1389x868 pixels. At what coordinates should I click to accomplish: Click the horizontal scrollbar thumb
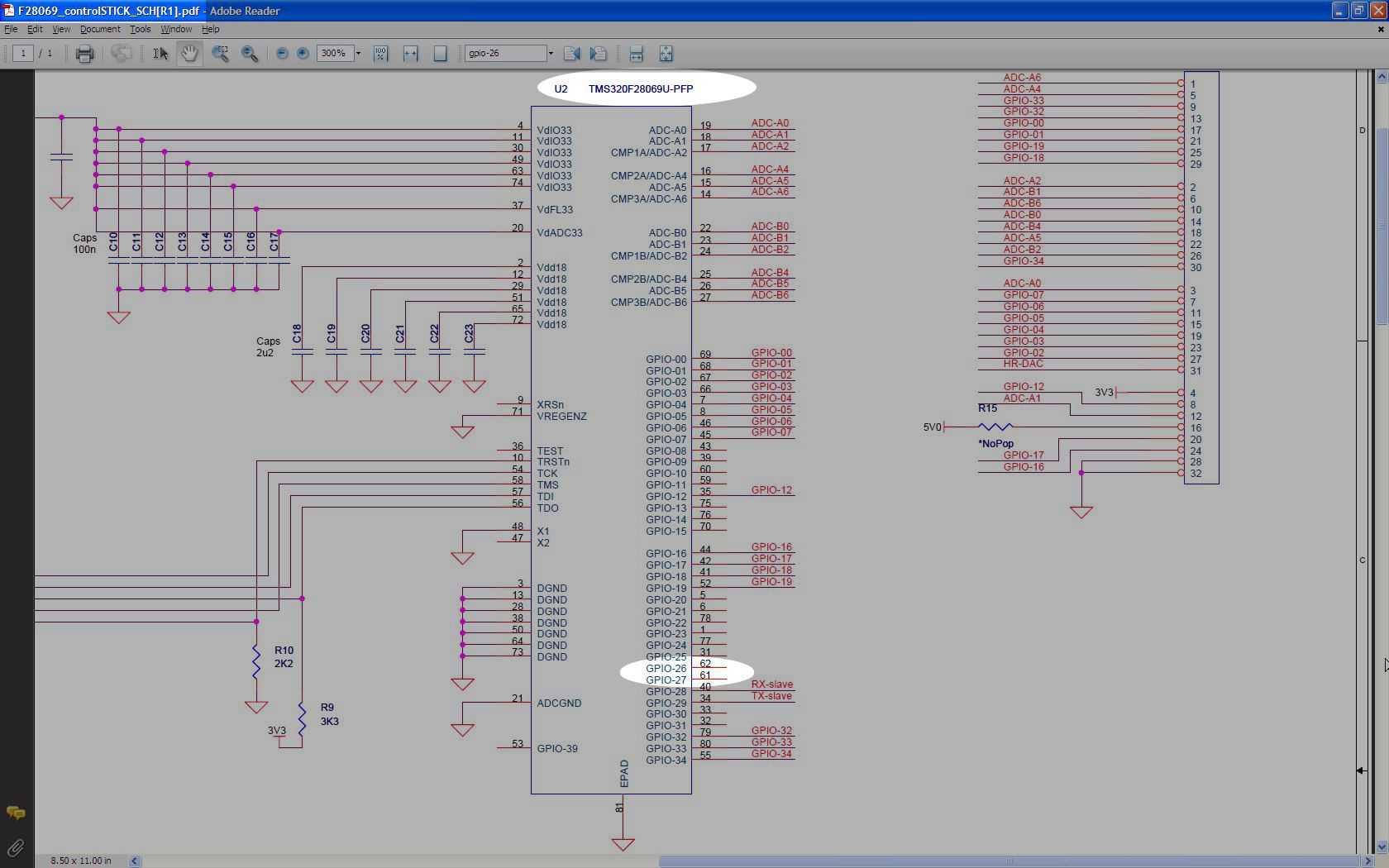click(x=1009, y=861)
